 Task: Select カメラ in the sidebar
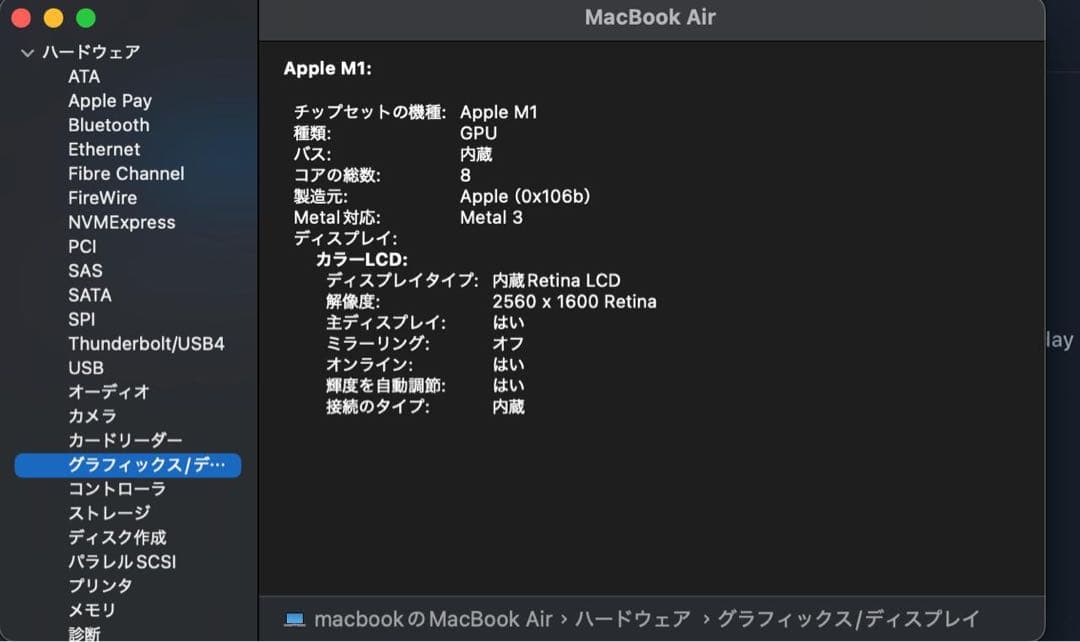[91, 416]
